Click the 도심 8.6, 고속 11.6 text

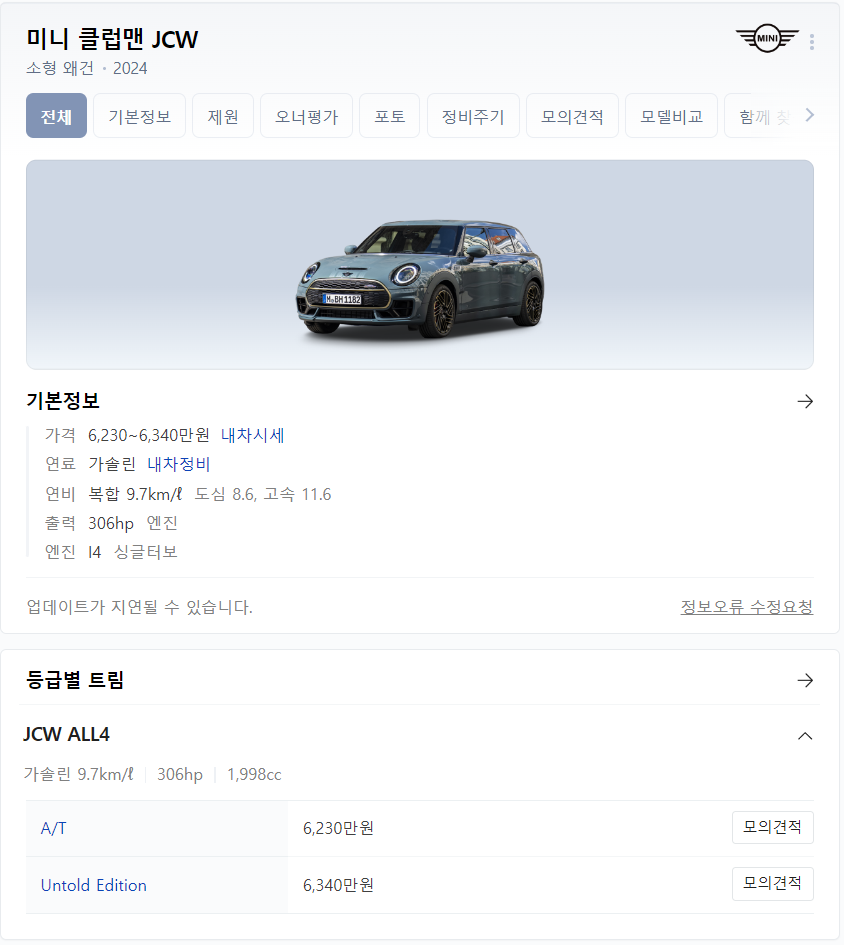[262, 494]
